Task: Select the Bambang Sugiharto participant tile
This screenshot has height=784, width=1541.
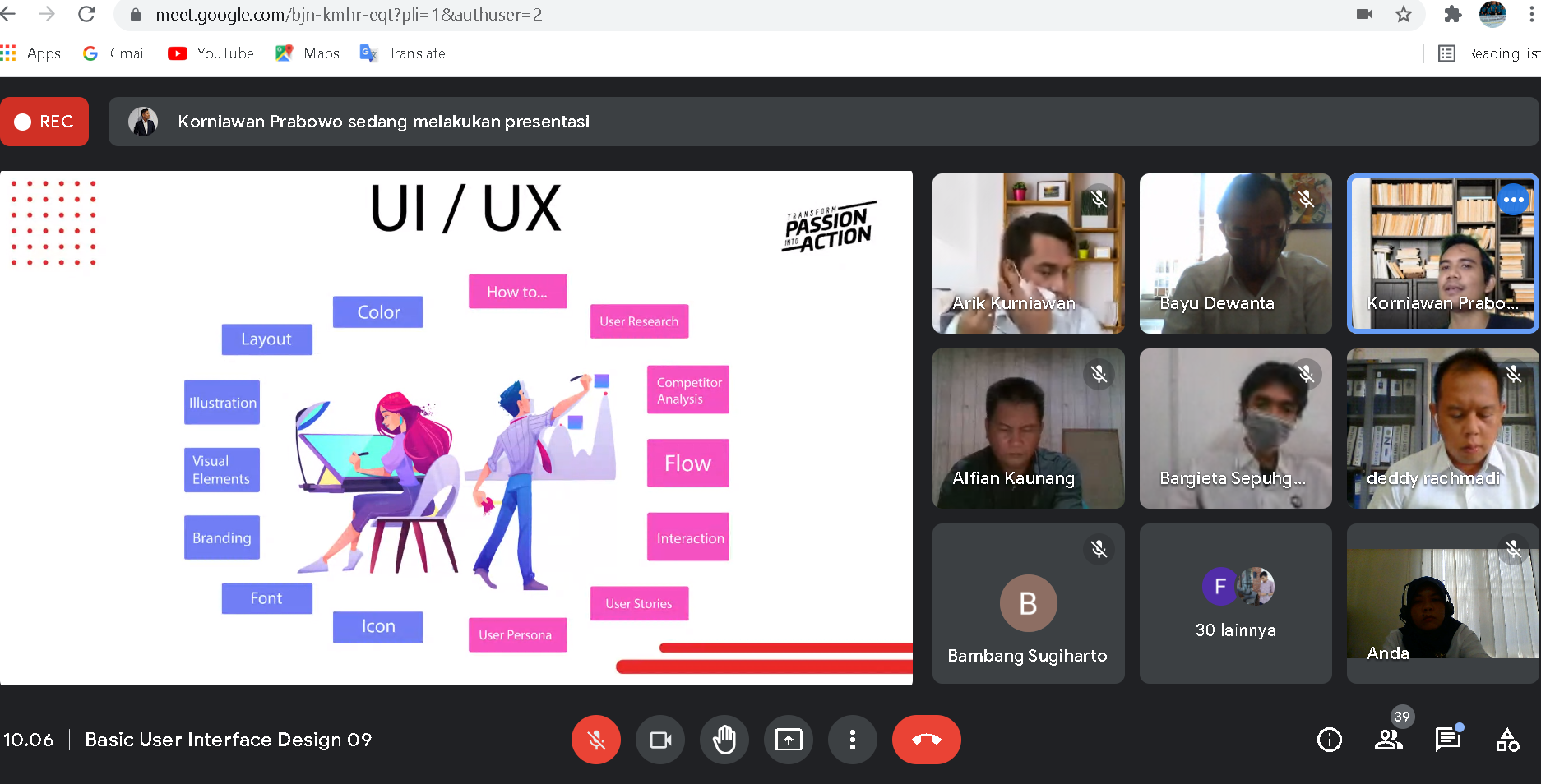Action: tap(1029, 603)
